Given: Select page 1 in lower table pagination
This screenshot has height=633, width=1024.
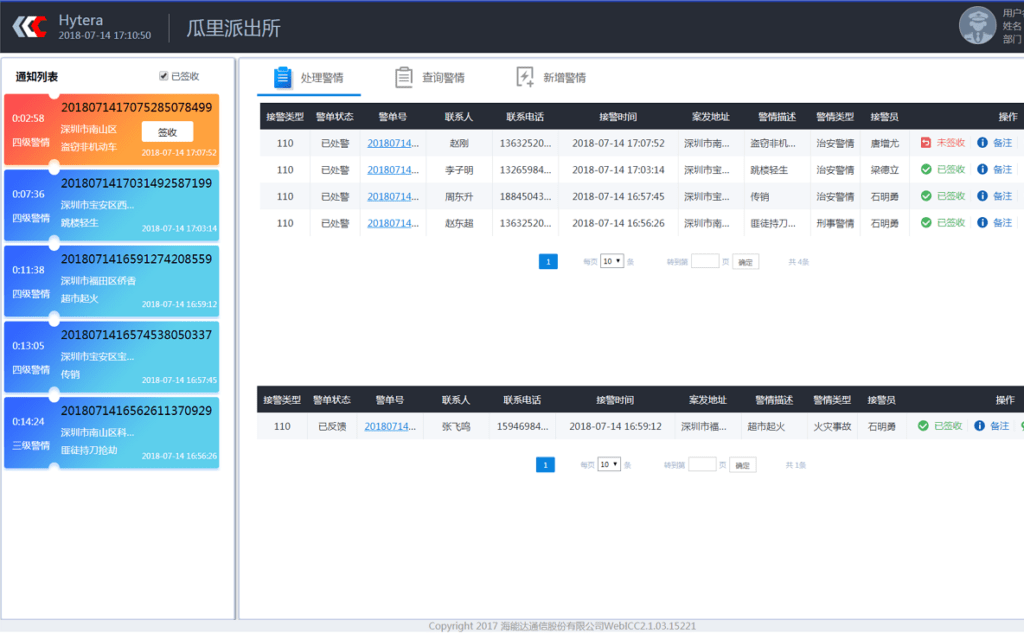Looking at the screenshot, I should click(x=545, y=464).
